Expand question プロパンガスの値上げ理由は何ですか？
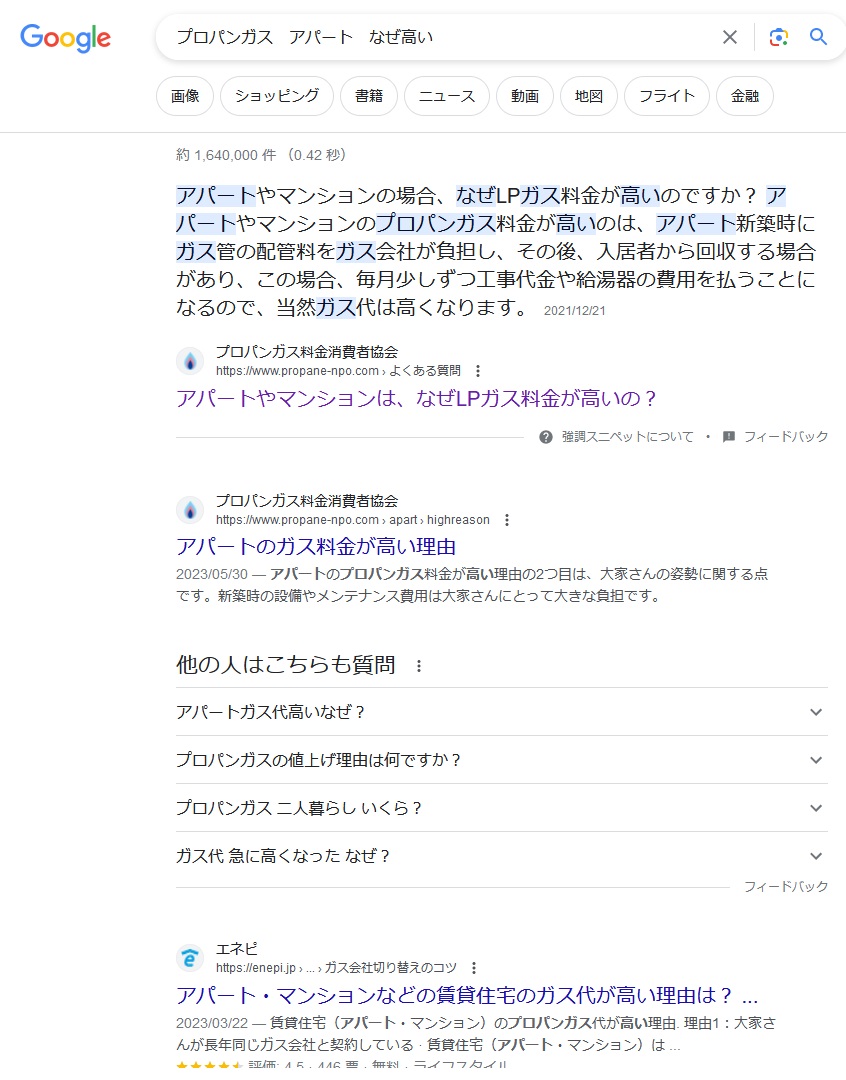Image resolution: width=846 pixels, height=1080 pixels. tap(502, 760)
